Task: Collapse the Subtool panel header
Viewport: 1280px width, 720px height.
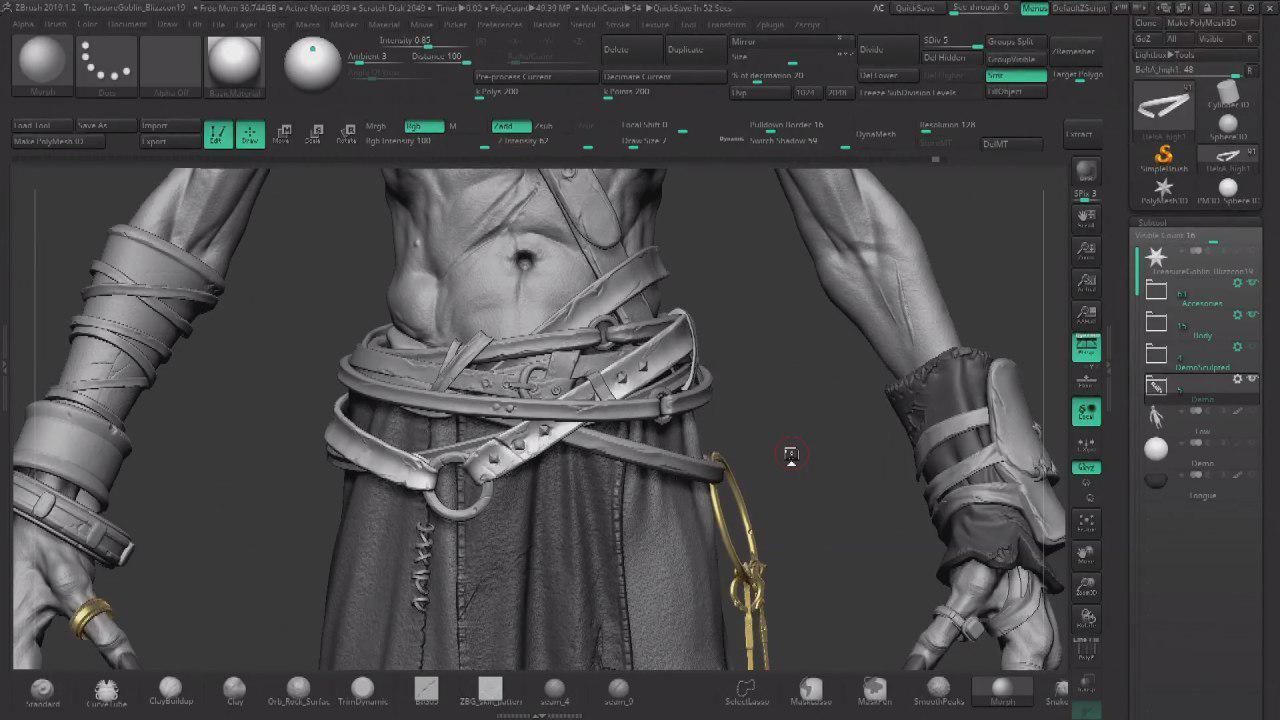Action: 1153,222
